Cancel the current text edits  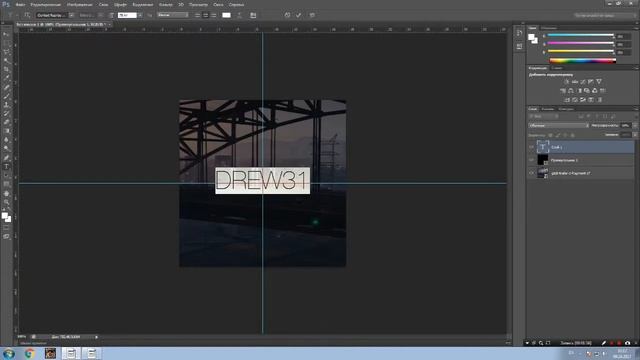tap(287, 15)
